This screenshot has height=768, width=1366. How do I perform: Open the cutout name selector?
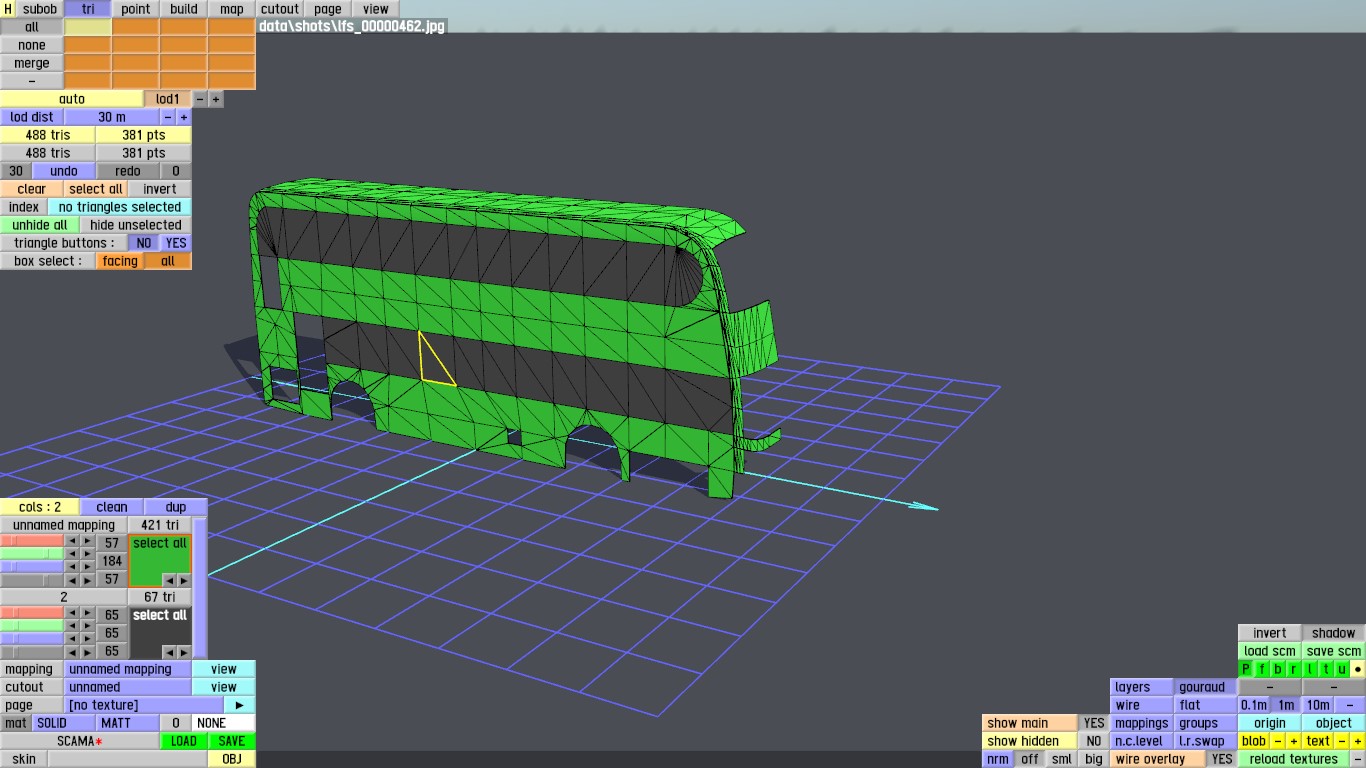(x=128, y=687)
